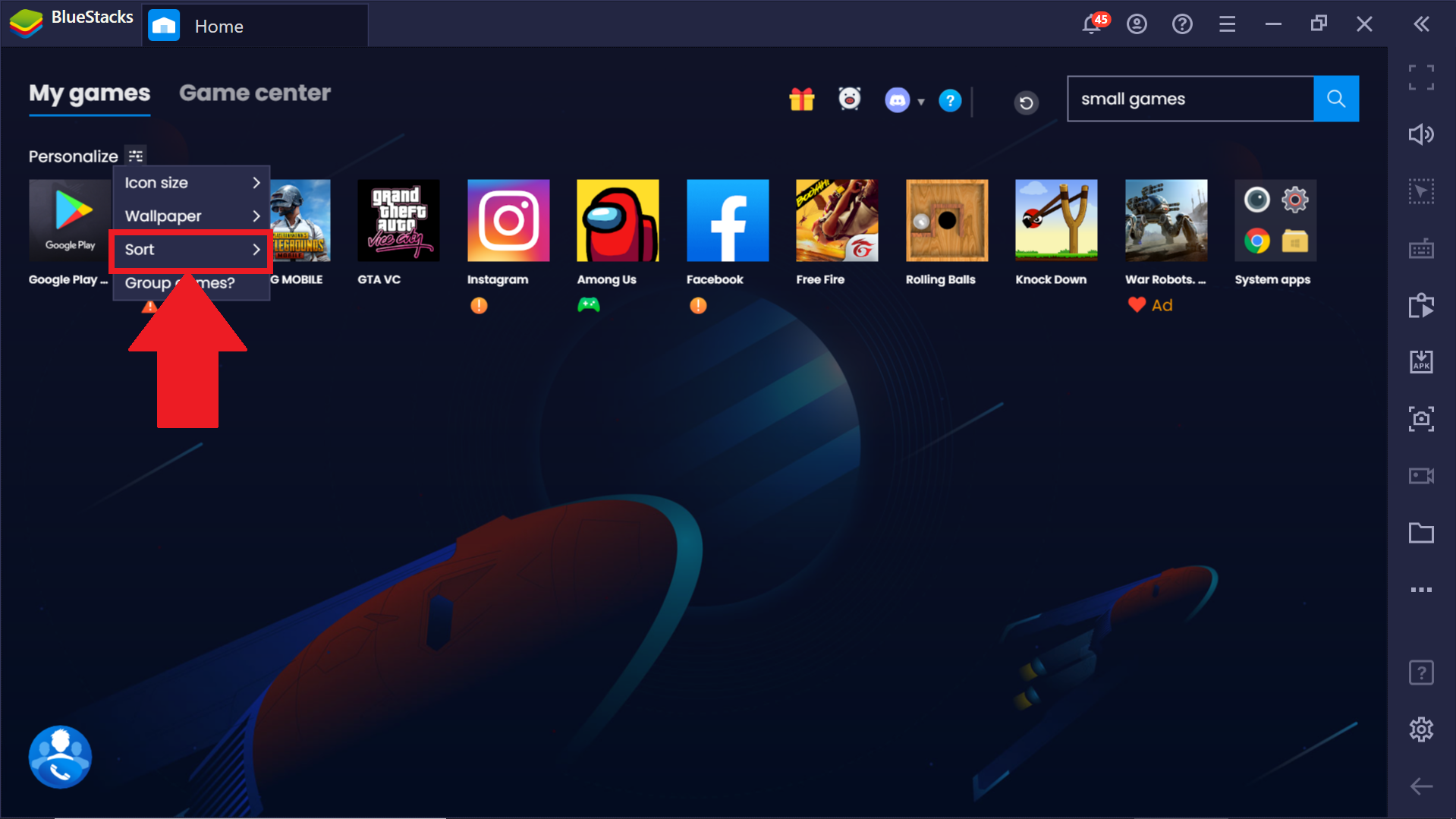Image resolution: width=1456 pixels, height=819 pixels.
Task: Click the blue question mark help icon
Action: coord(950,100)
